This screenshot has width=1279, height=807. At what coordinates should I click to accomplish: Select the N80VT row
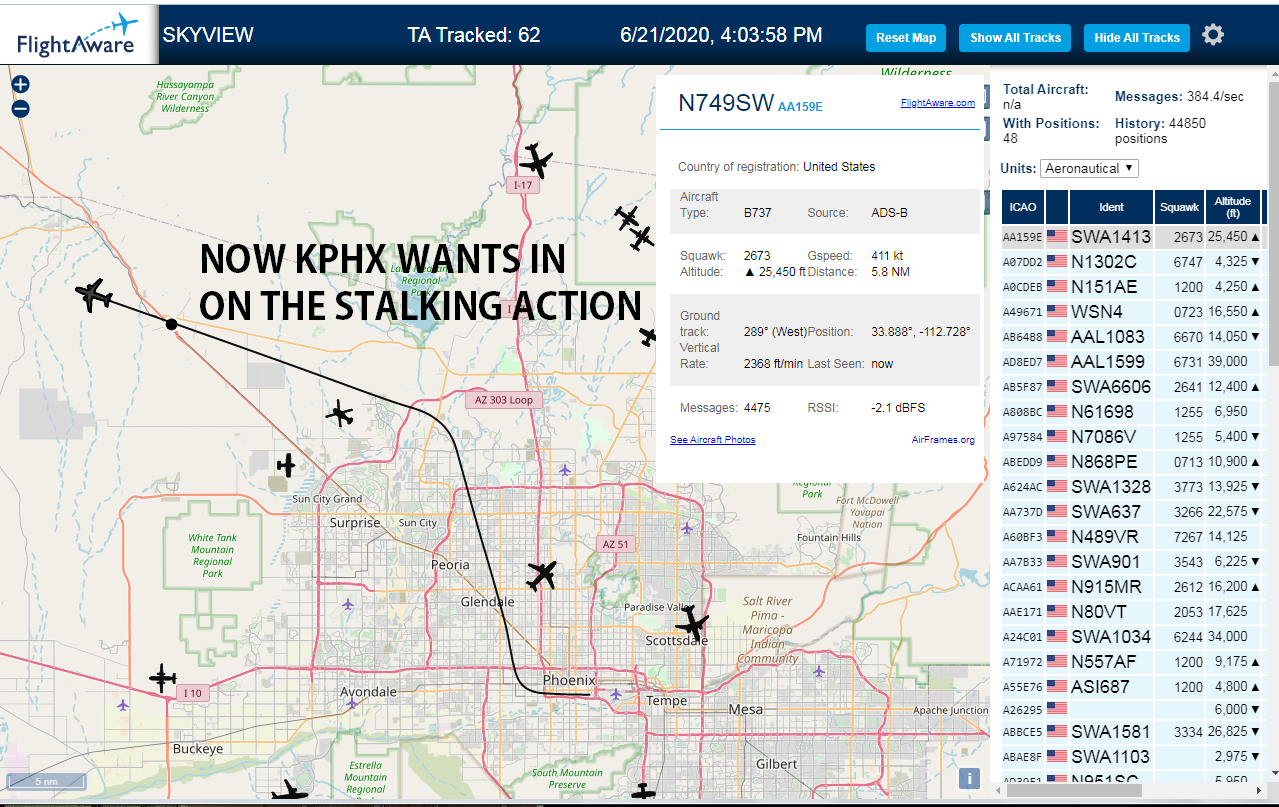(x=1133, y=612)
